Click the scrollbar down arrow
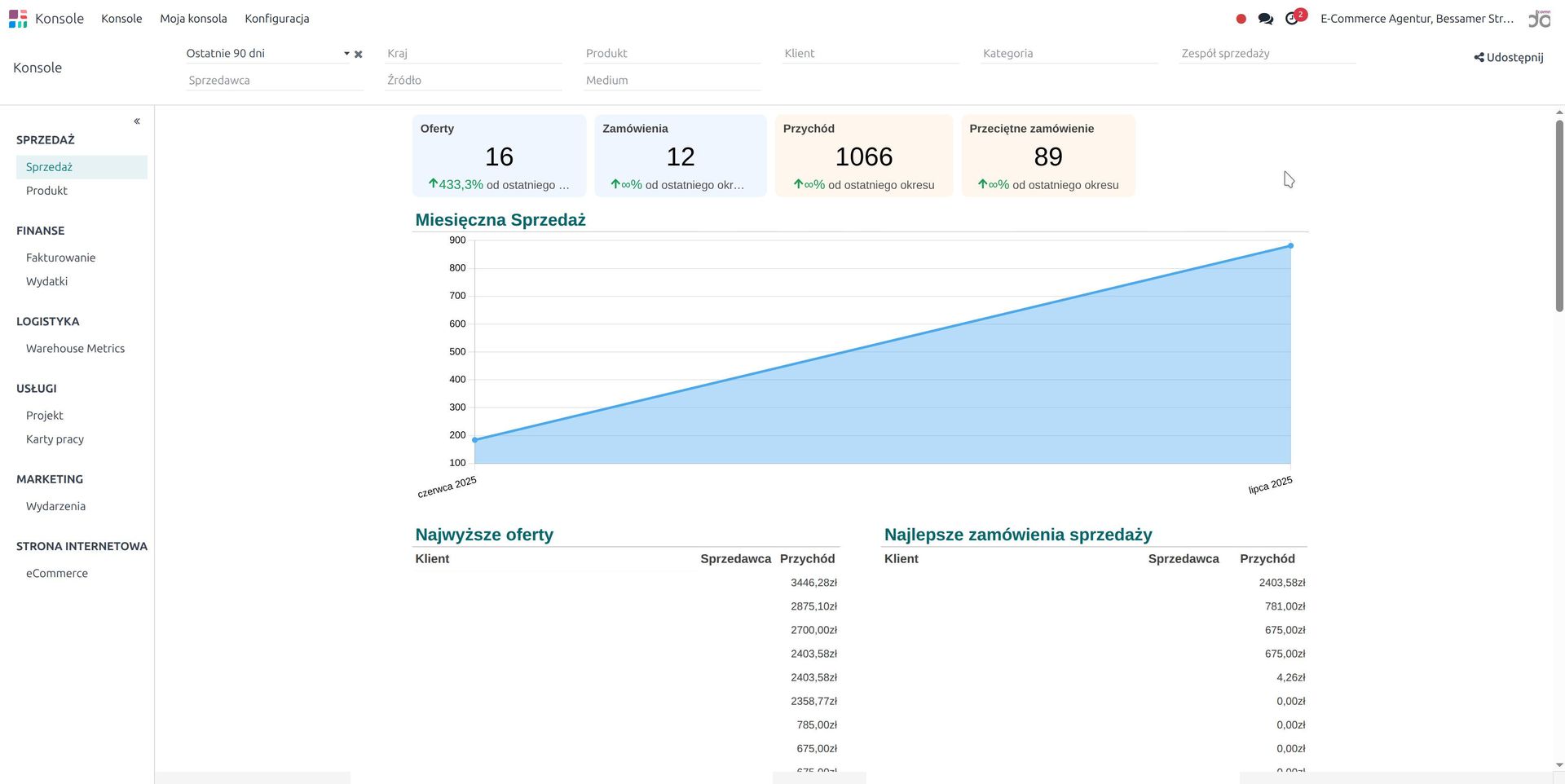The image size is (1565, 784). 1559,765
